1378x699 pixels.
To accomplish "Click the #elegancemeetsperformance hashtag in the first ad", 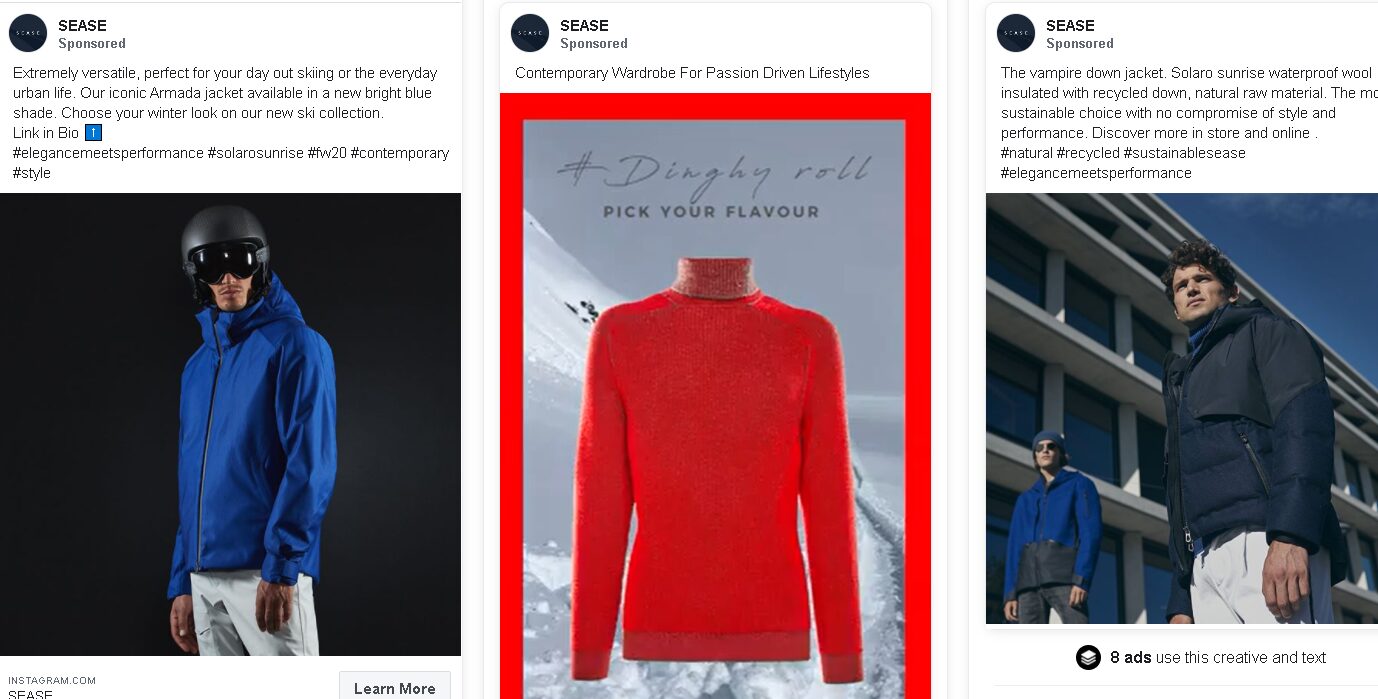I will pyautogui.click(x=108, y=153).
